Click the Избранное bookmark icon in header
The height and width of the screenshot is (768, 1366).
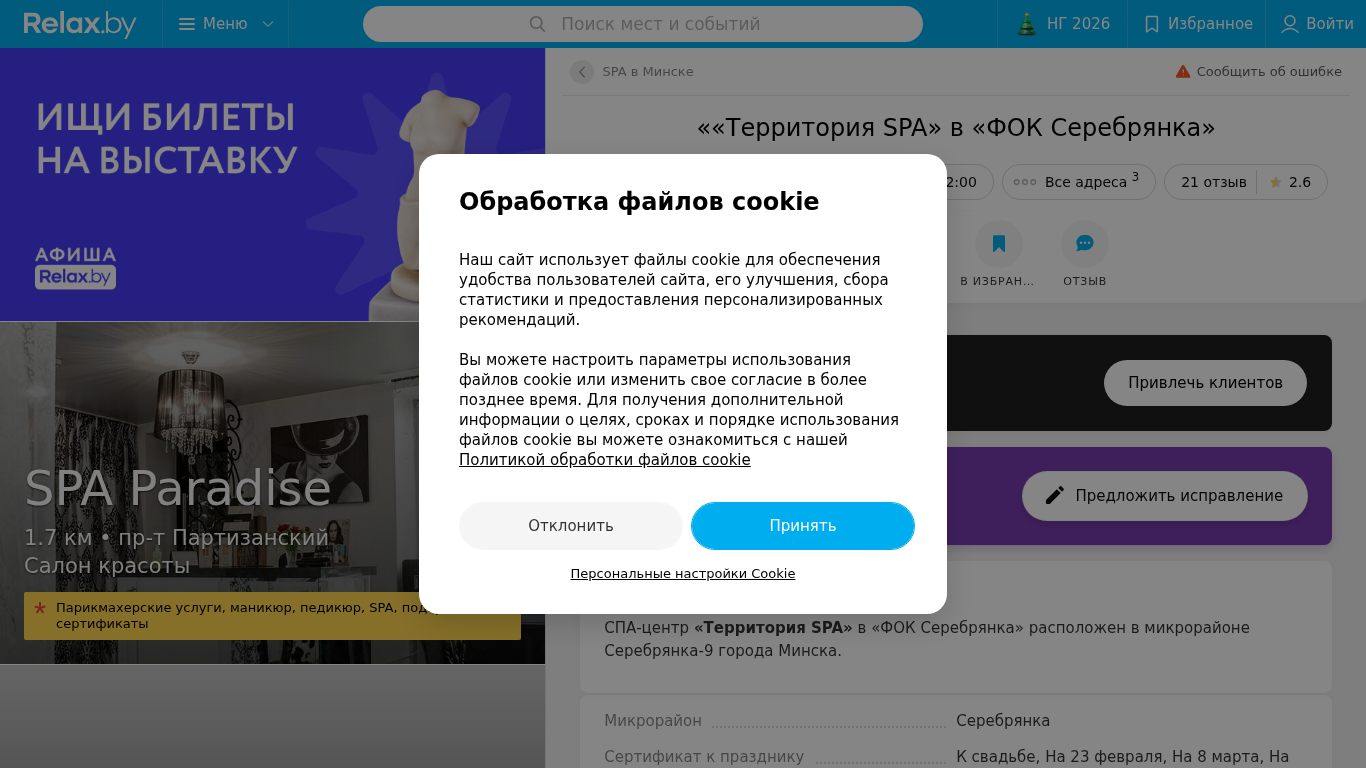[1152, 24]
